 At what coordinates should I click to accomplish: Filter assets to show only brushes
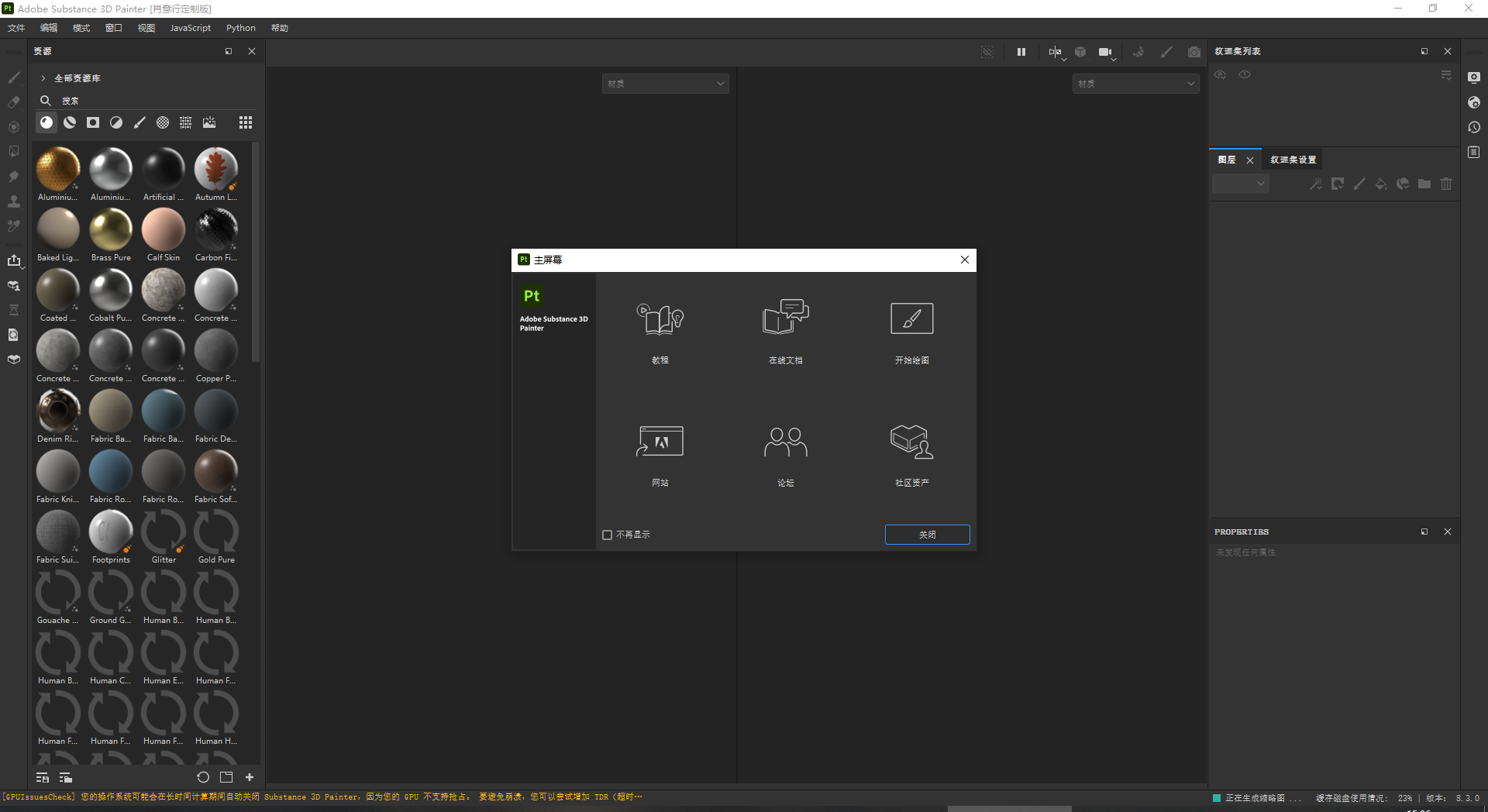pos(139,122)
